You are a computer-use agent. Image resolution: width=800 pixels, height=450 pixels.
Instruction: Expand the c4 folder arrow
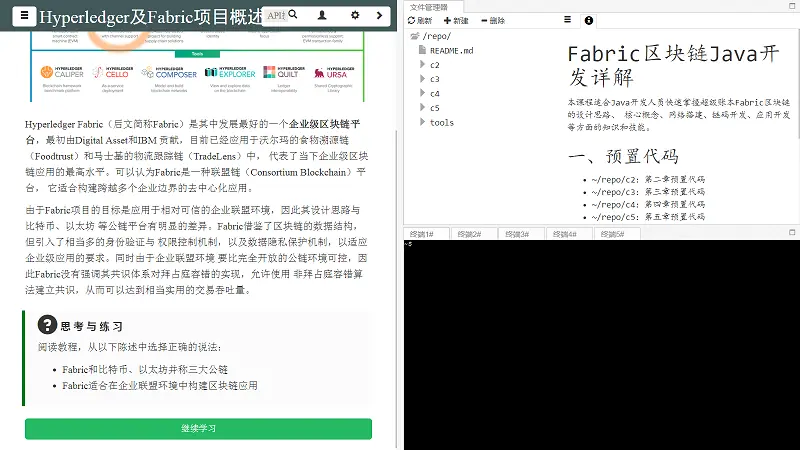(x=422, y=93)
